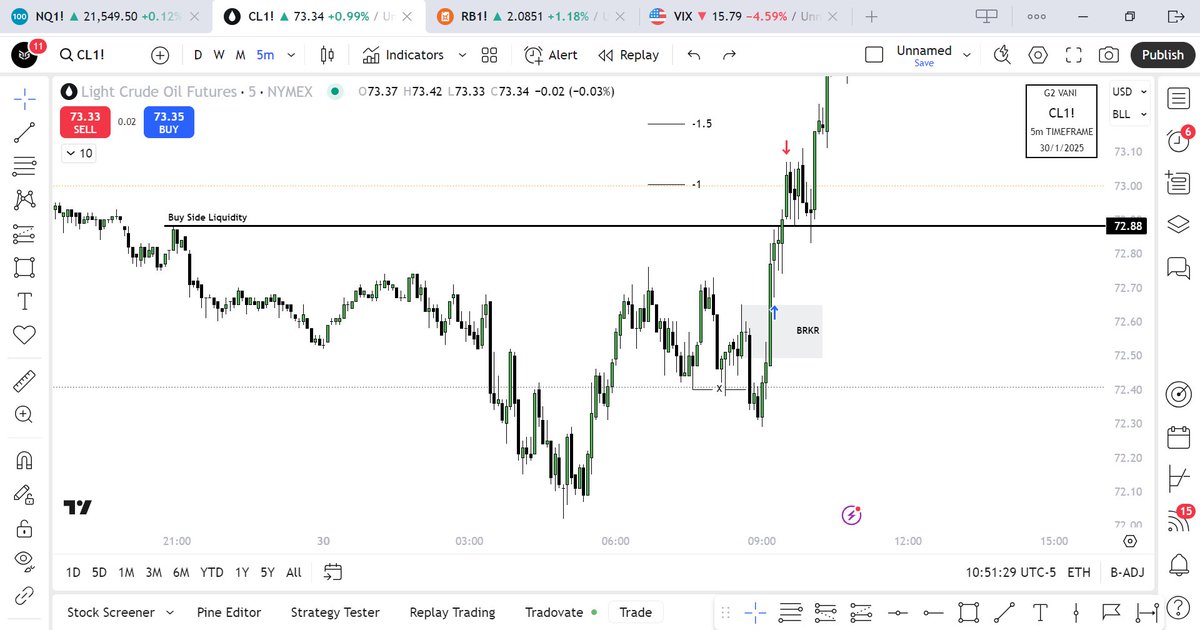This screenshot has width=1200, height=630.
Task: Expand the favorite indicators dropdown arrow
Action: (x=462, y=55)
